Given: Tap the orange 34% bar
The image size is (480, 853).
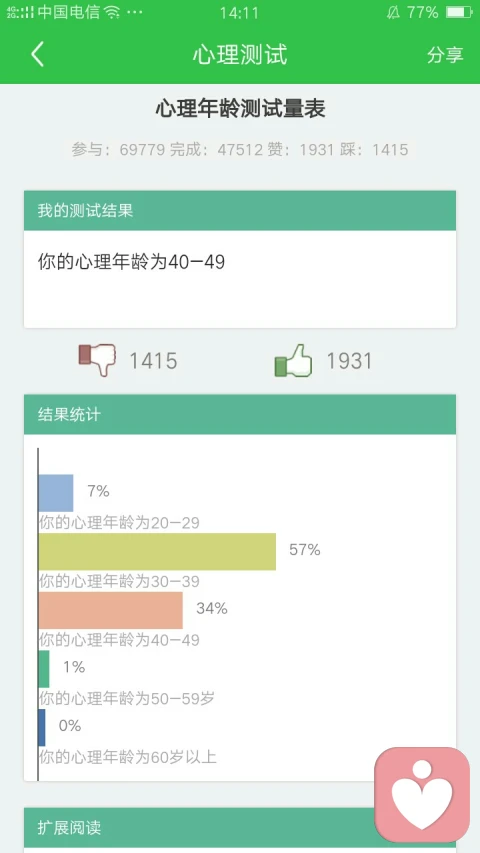Looking at the screenshot, I should pos(110,610).
